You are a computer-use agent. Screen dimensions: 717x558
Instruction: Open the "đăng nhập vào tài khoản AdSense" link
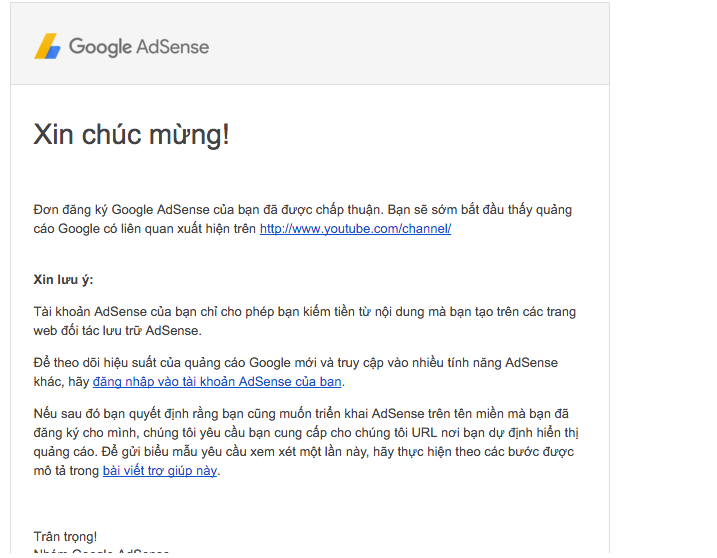(217, 382)
